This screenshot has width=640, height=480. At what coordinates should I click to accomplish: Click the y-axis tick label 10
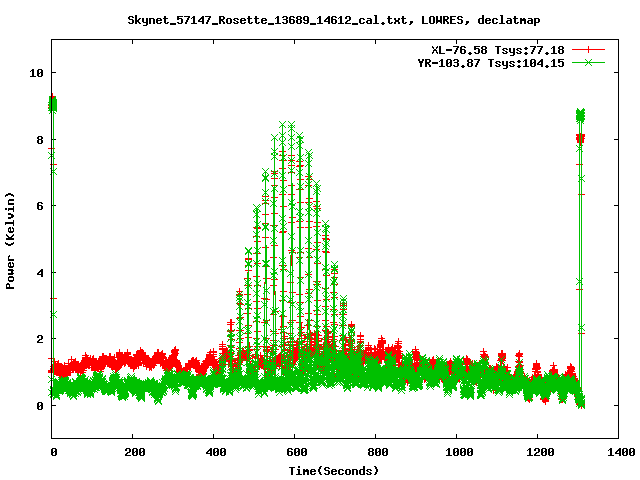coord(36,73)
